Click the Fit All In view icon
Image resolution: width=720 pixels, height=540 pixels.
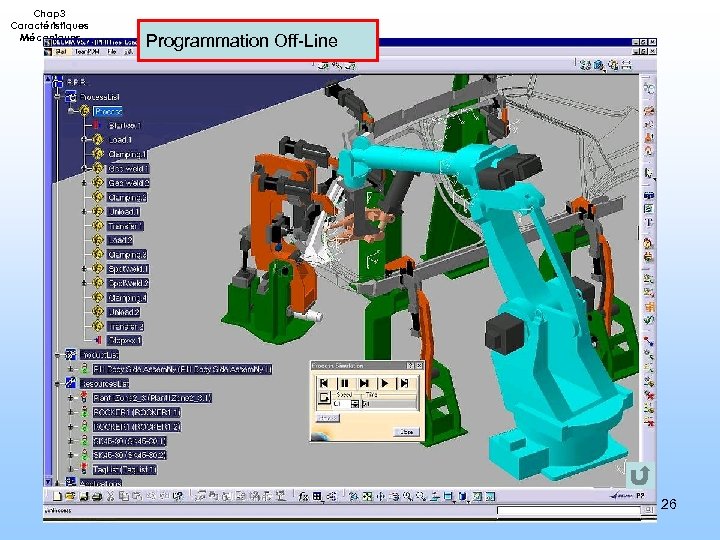[x=367, y=496]
